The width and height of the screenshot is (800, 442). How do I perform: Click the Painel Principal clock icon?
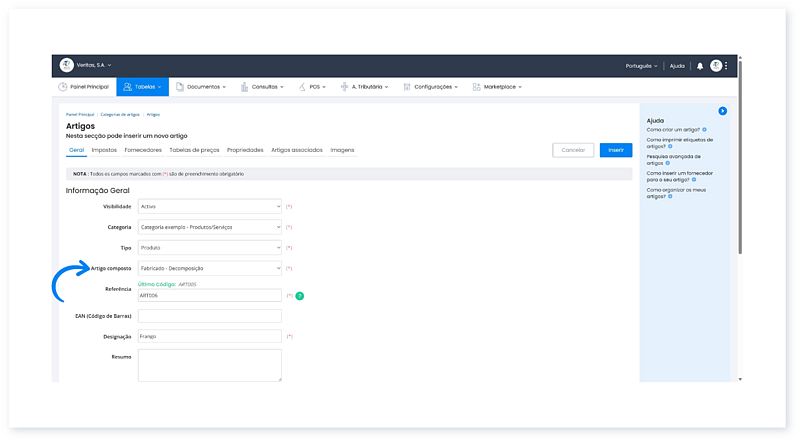63,87
